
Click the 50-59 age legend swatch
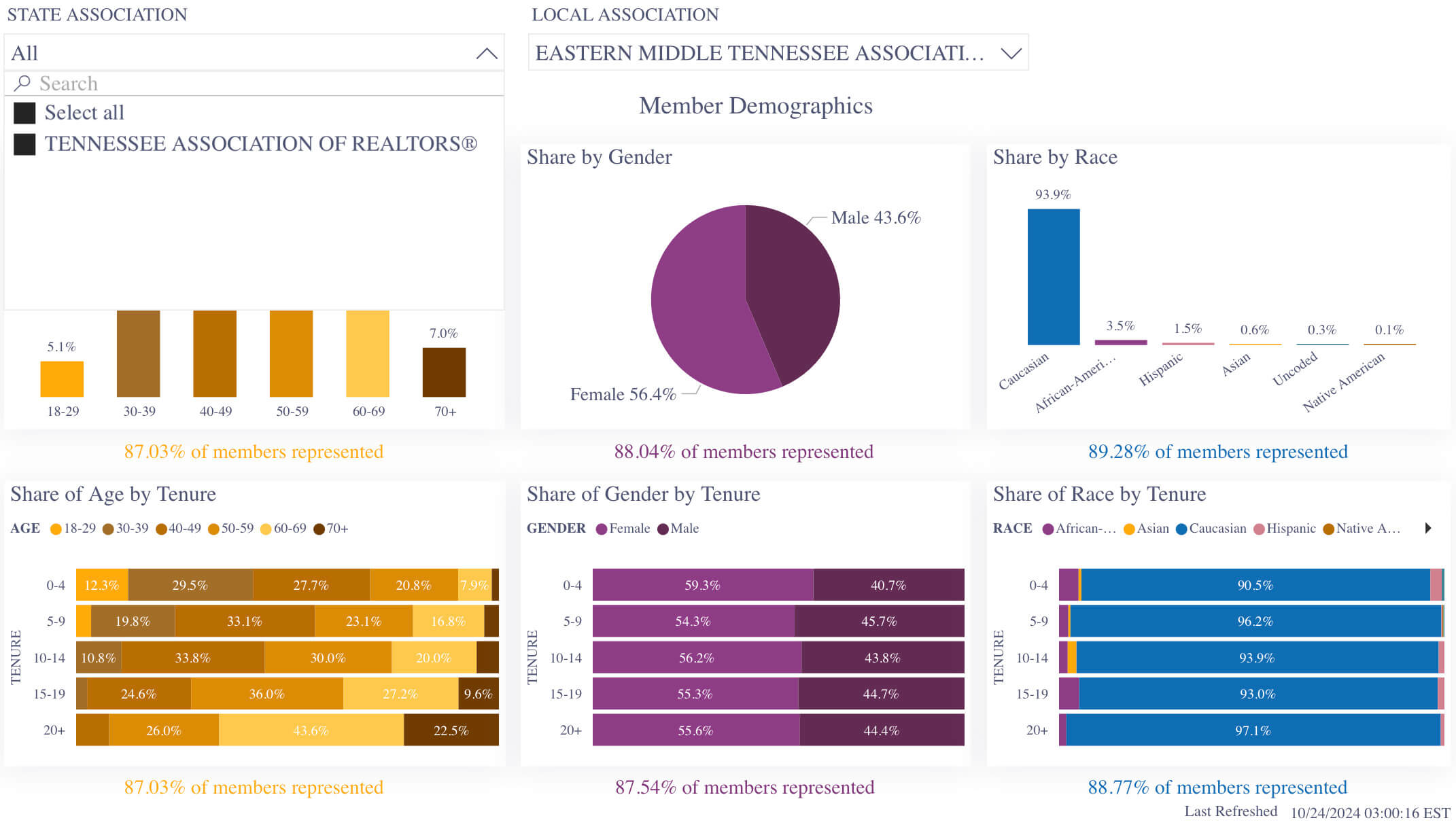click(213, 529)
